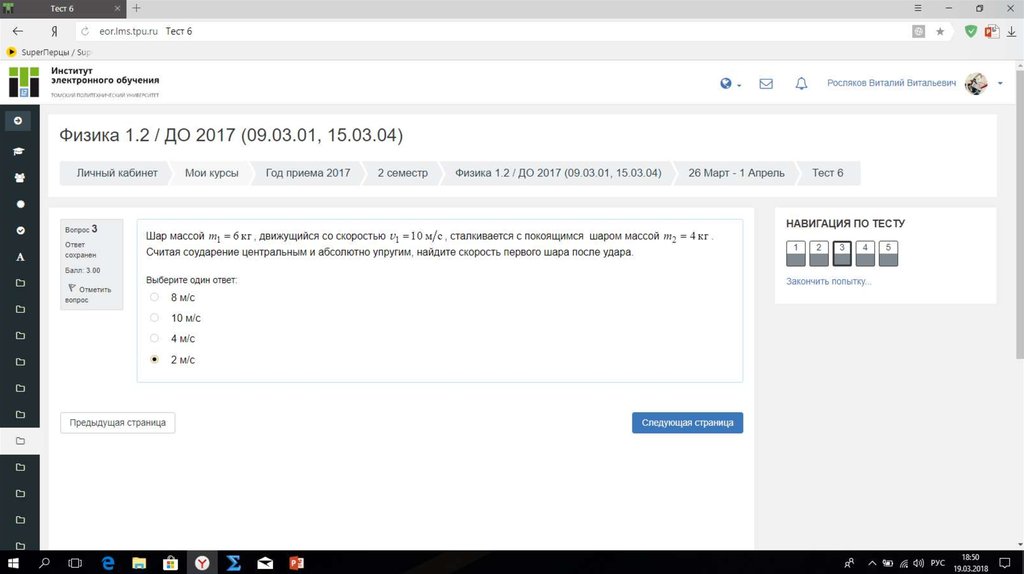The width and height of the screenshot is (1024, 574).
Task: Jump to question 4 in test navigation
Action: click(865, 253)
